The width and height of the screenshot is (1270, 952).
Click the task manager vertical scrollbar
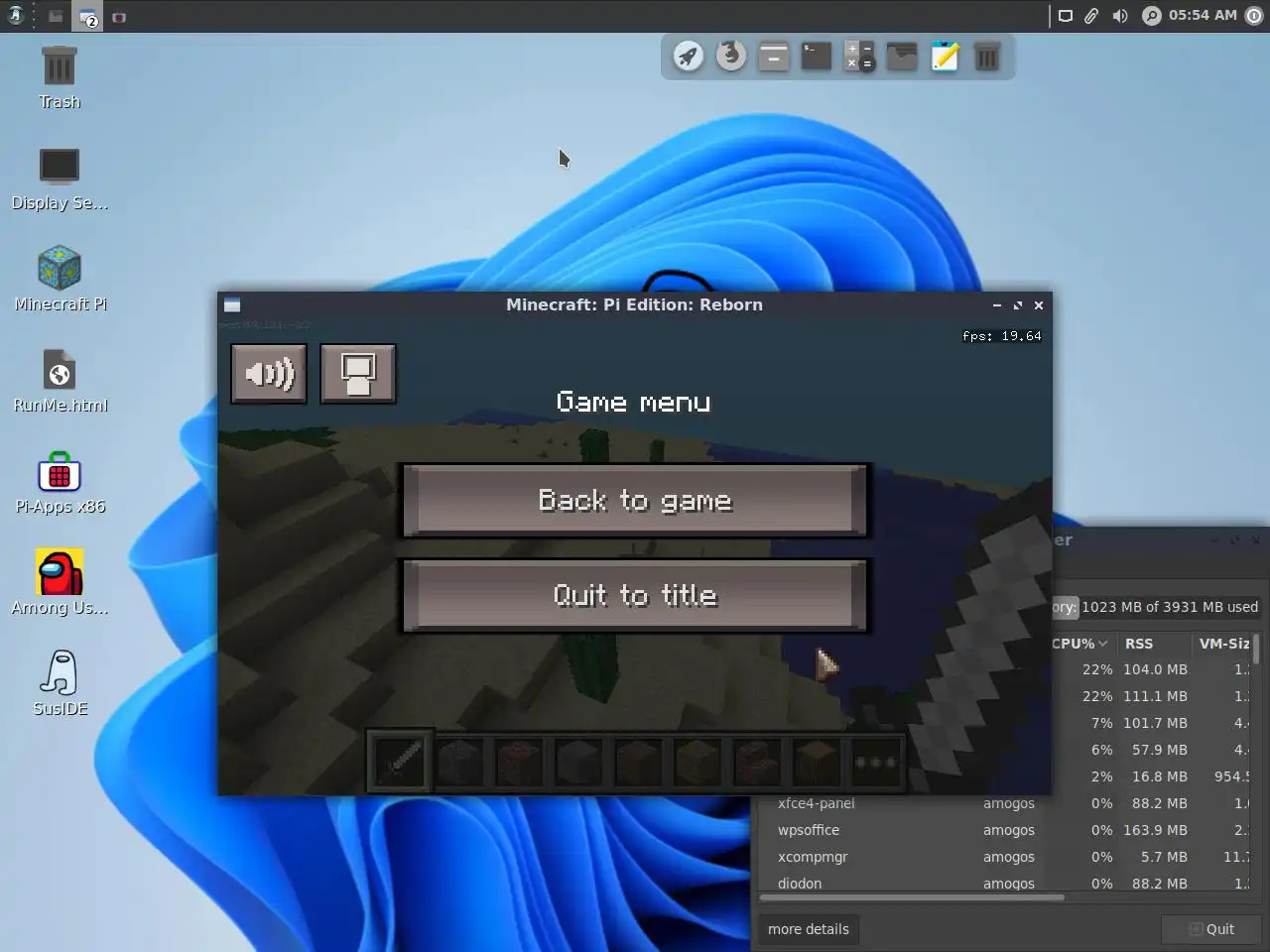[x=1257, y=650]
